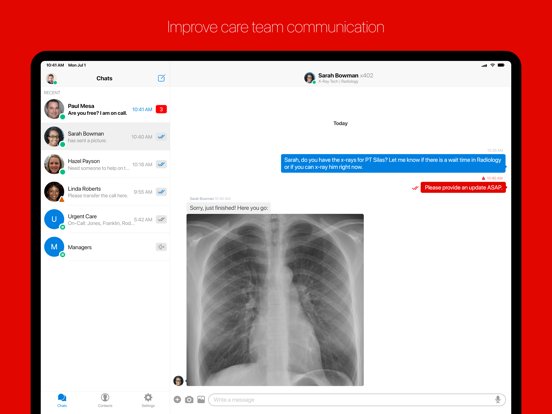Image resolution: width=552 pixels, height=414 pixels.
Task: Switch to the Settings tab
Action: click(148, 400)
